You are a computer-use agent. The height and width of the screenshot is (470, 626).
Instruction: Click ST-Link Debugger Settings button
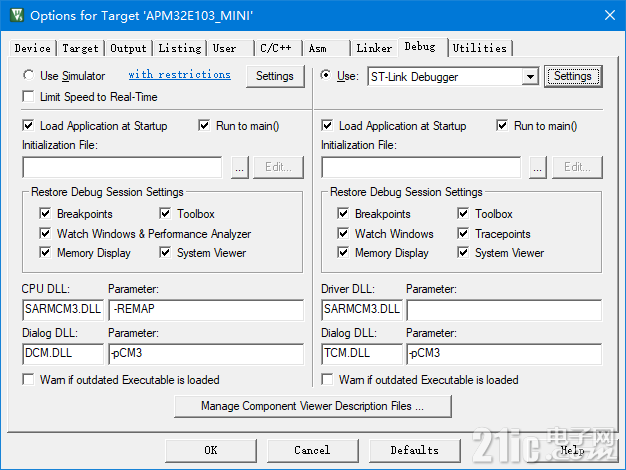point(573,76)
